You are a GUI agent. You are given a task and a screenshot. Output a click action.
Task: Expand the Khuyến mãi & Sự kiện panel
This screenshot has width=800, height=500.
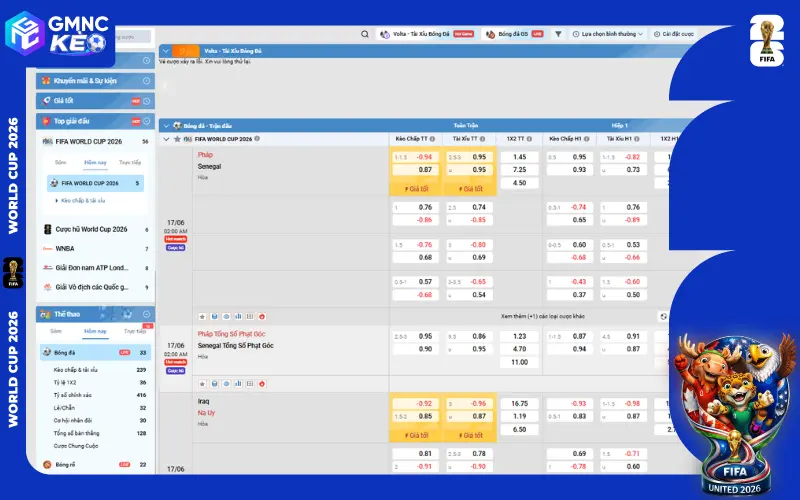point(146,81)
